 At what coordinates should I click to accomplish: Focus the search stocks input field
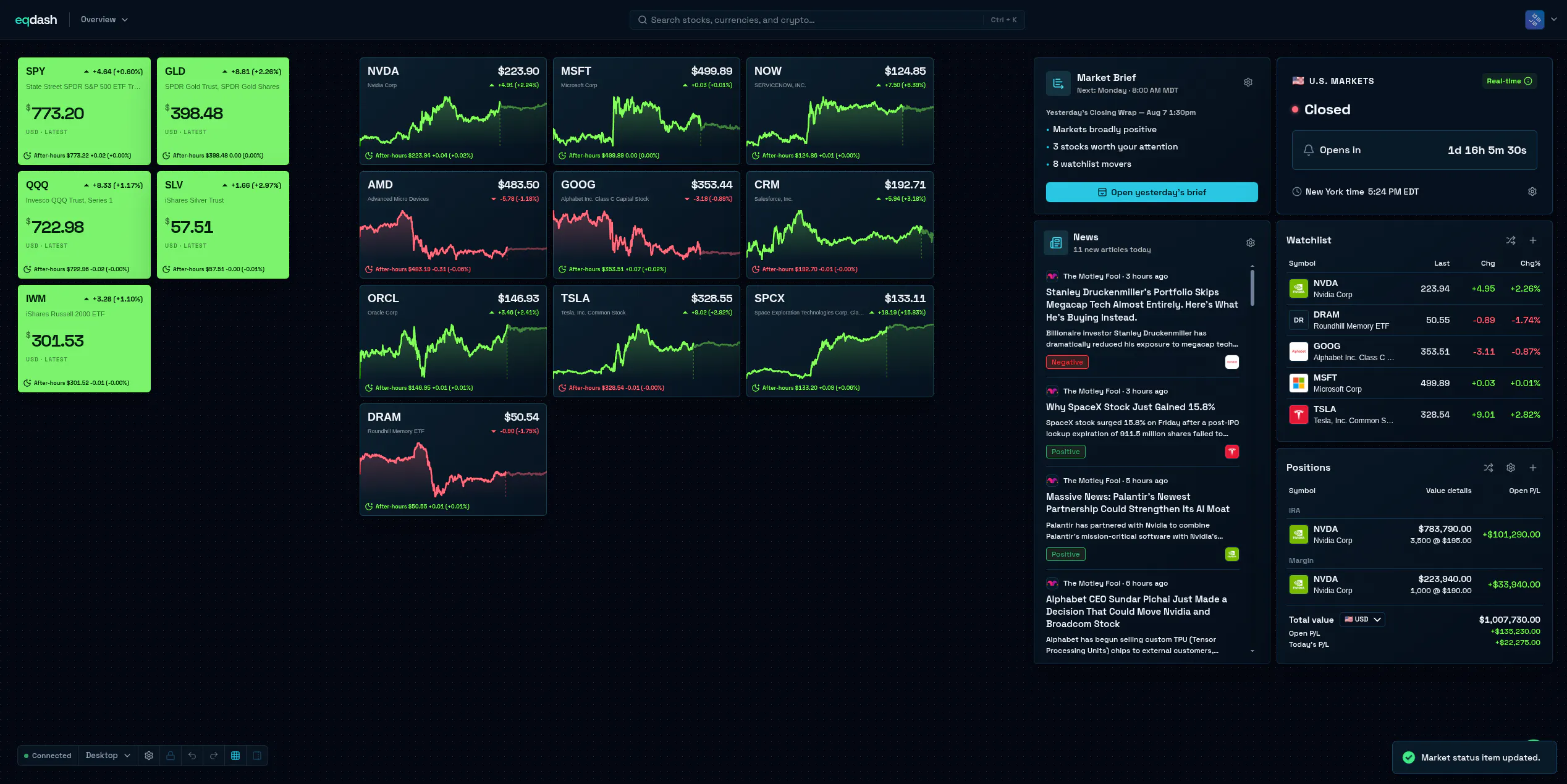[827, 20]
